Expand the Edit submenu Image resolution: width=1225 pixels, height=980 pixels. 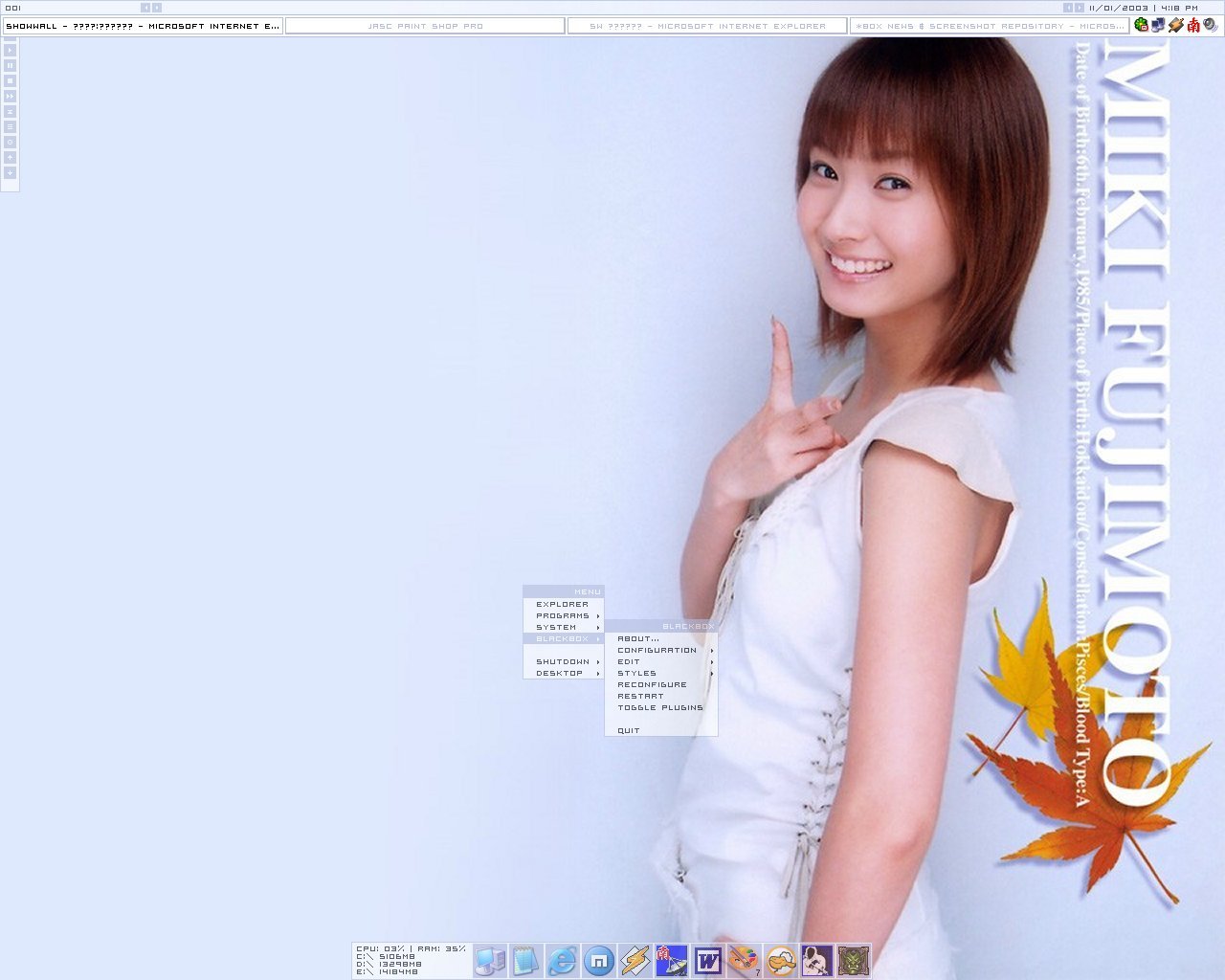click(x=661, y=661)
